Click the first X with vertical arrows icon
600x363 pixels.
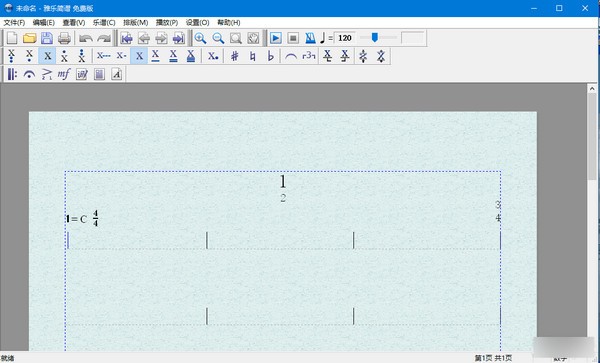click(363, 56)
